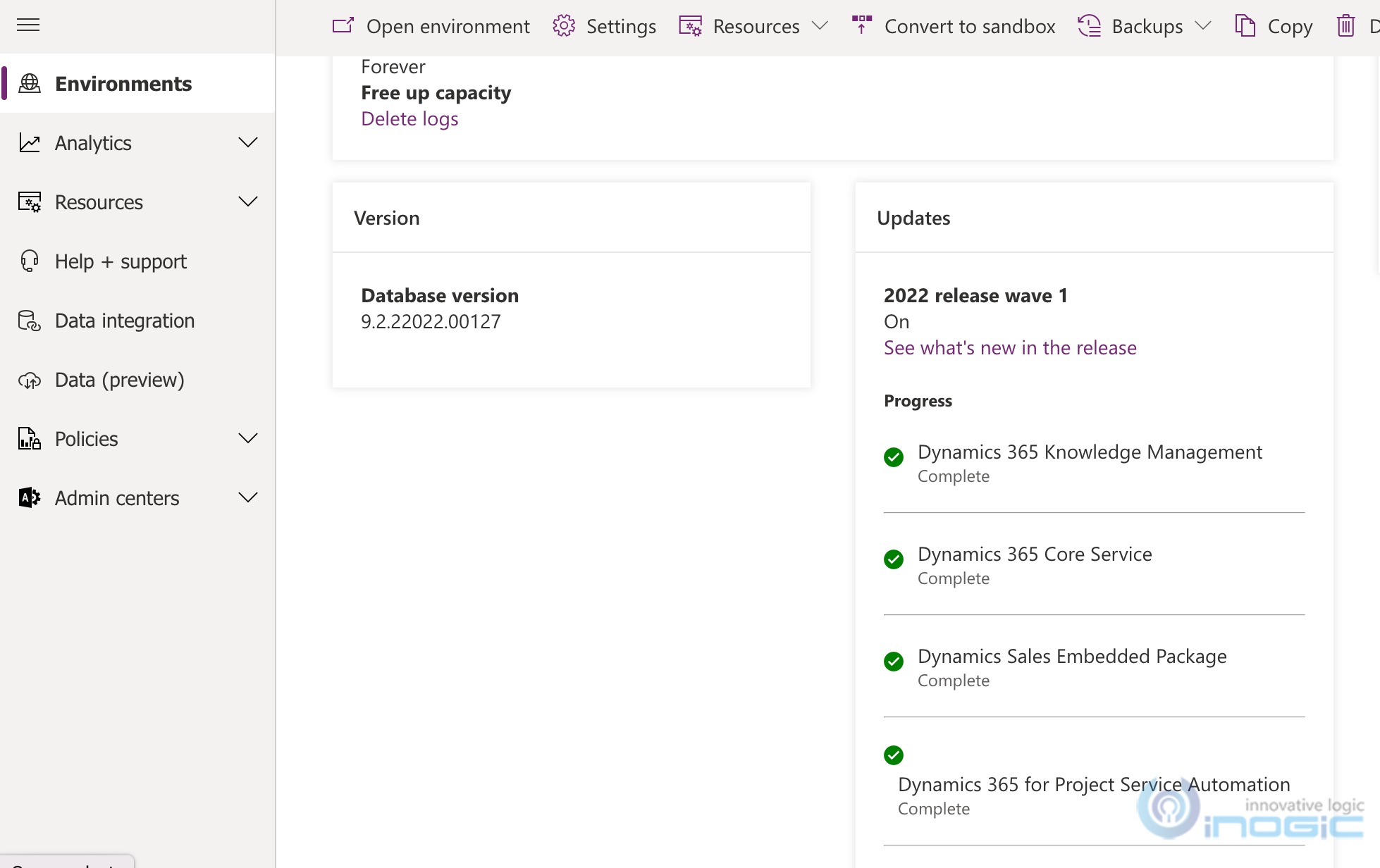Select the Analytics chart icon
Screen dimensions: 1380x868
pos(28,142)
